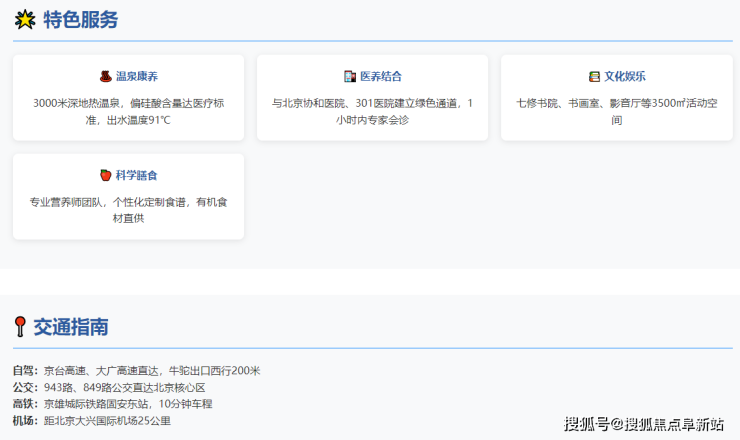Click the hospital icon next to 医养结合
Screen dimensions: 740x440
[x=350, y=76]
